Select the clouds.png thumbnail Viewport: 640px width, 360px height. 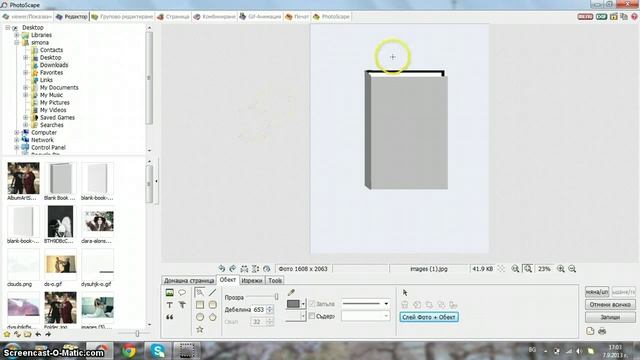(23, 268)
